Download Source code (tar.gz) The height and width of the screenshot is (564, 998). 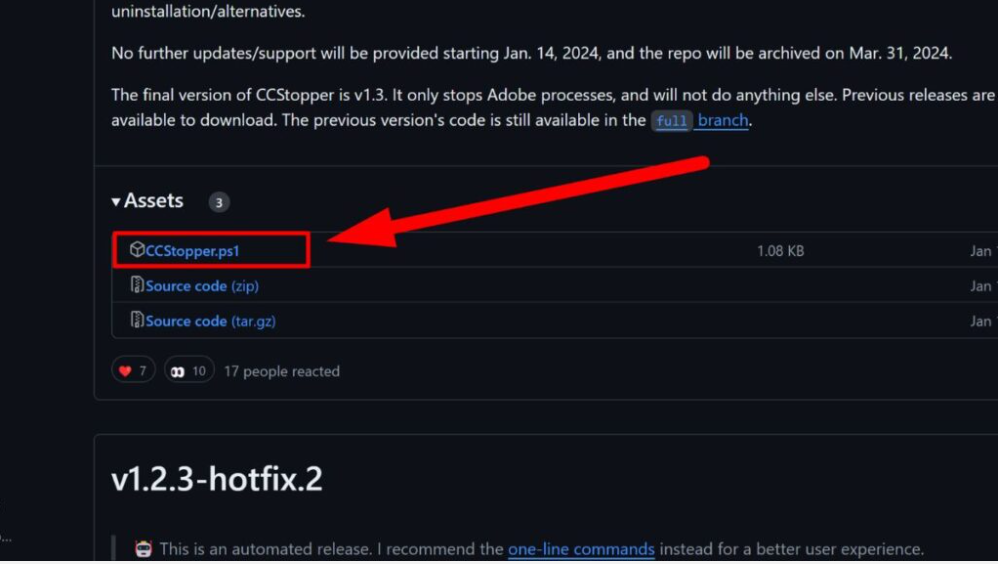tap(210, 321)
